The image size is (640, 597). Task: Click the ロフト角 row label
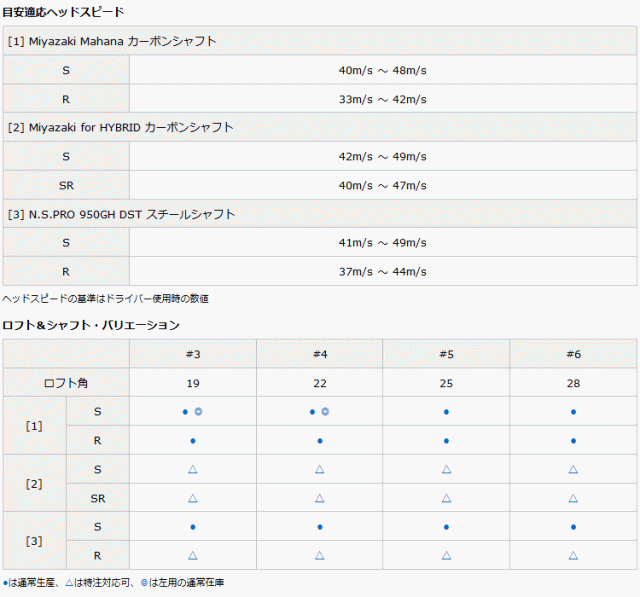[x=66, y=383]
